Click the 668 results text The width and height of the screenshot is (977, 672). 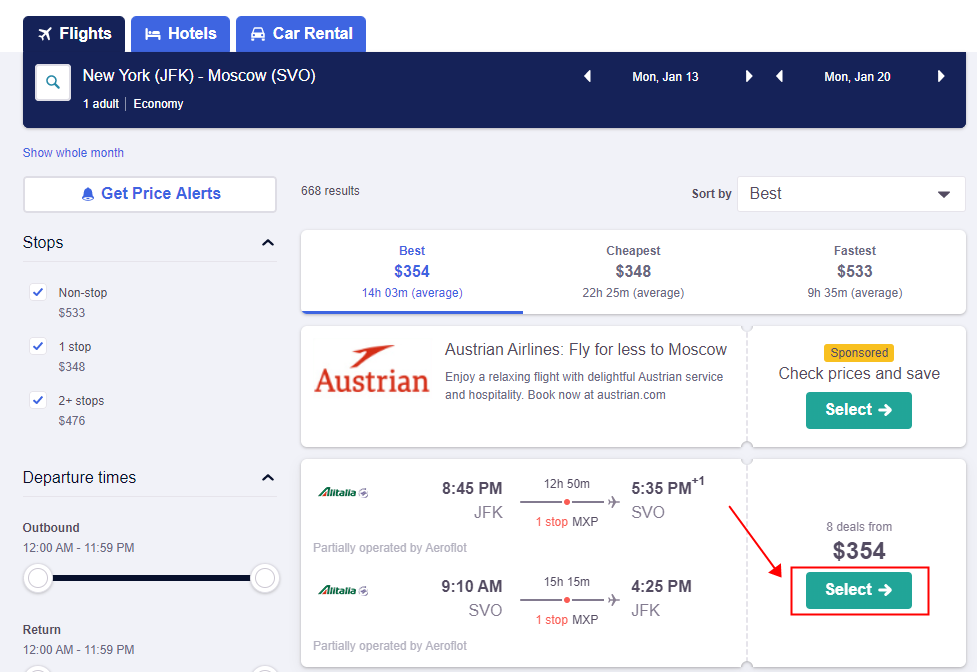[330, 191]
